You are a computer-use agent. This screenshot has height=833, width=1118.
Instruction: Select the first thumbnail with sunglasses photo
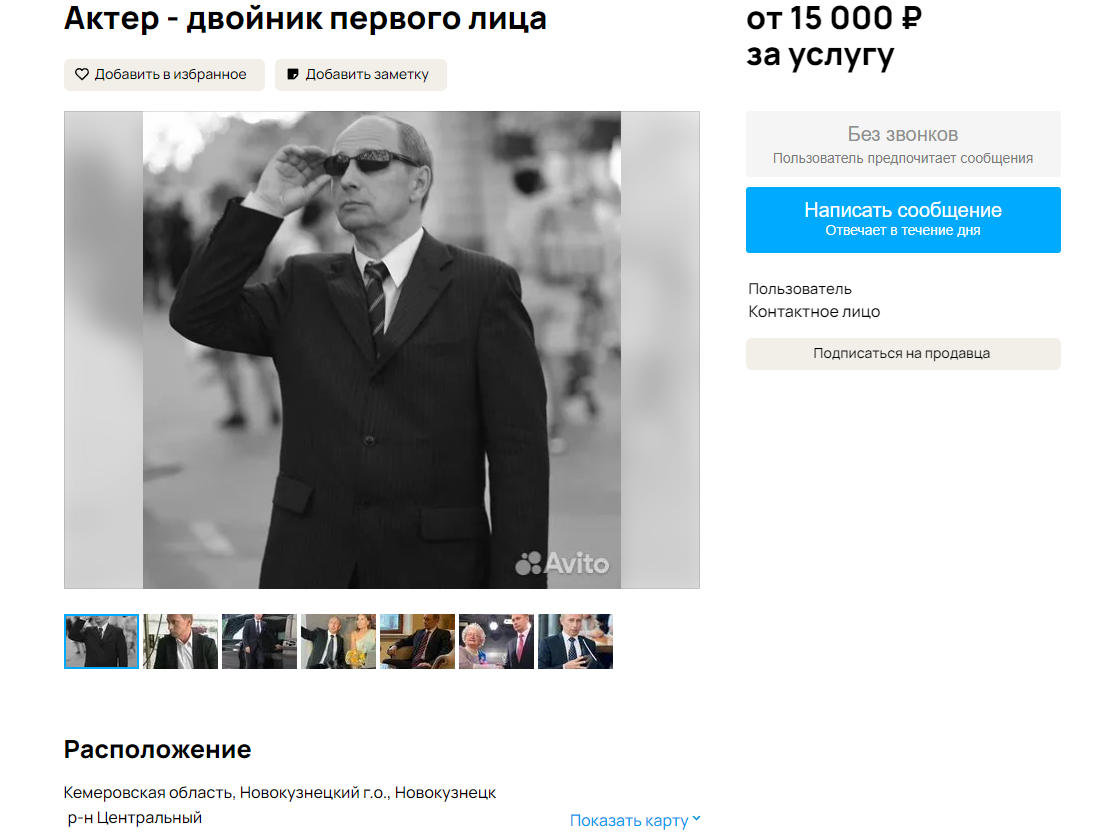(x=101, y=641)
